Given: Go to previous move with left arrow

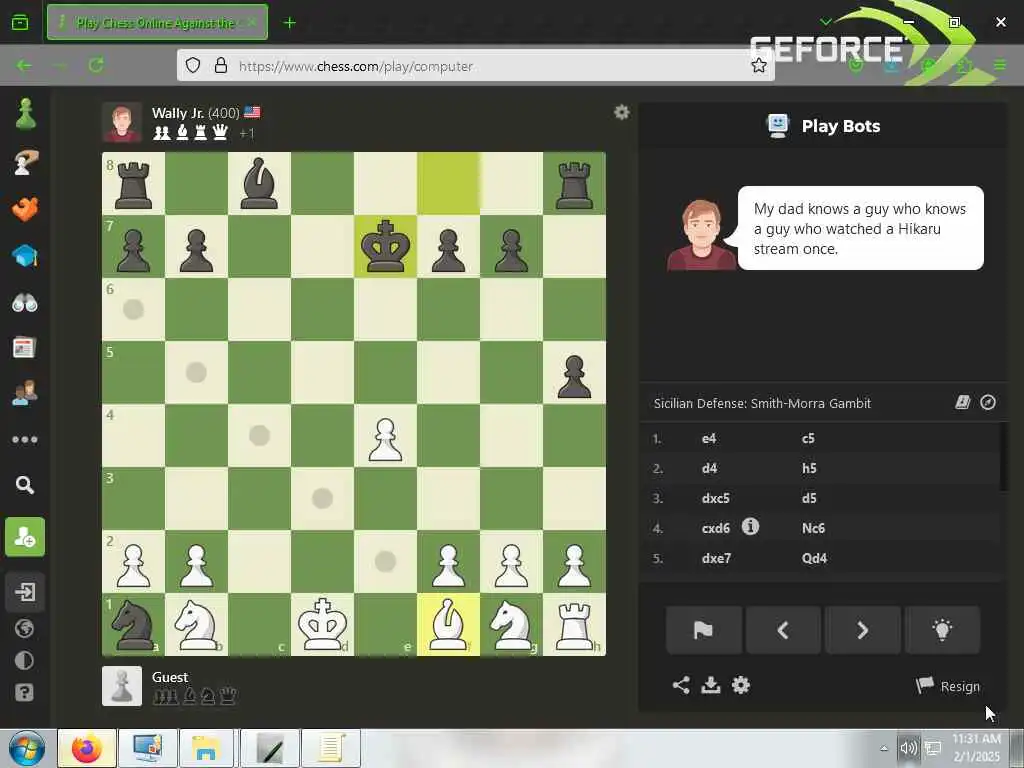Looking at the screenshot, I should pos(783,630).
